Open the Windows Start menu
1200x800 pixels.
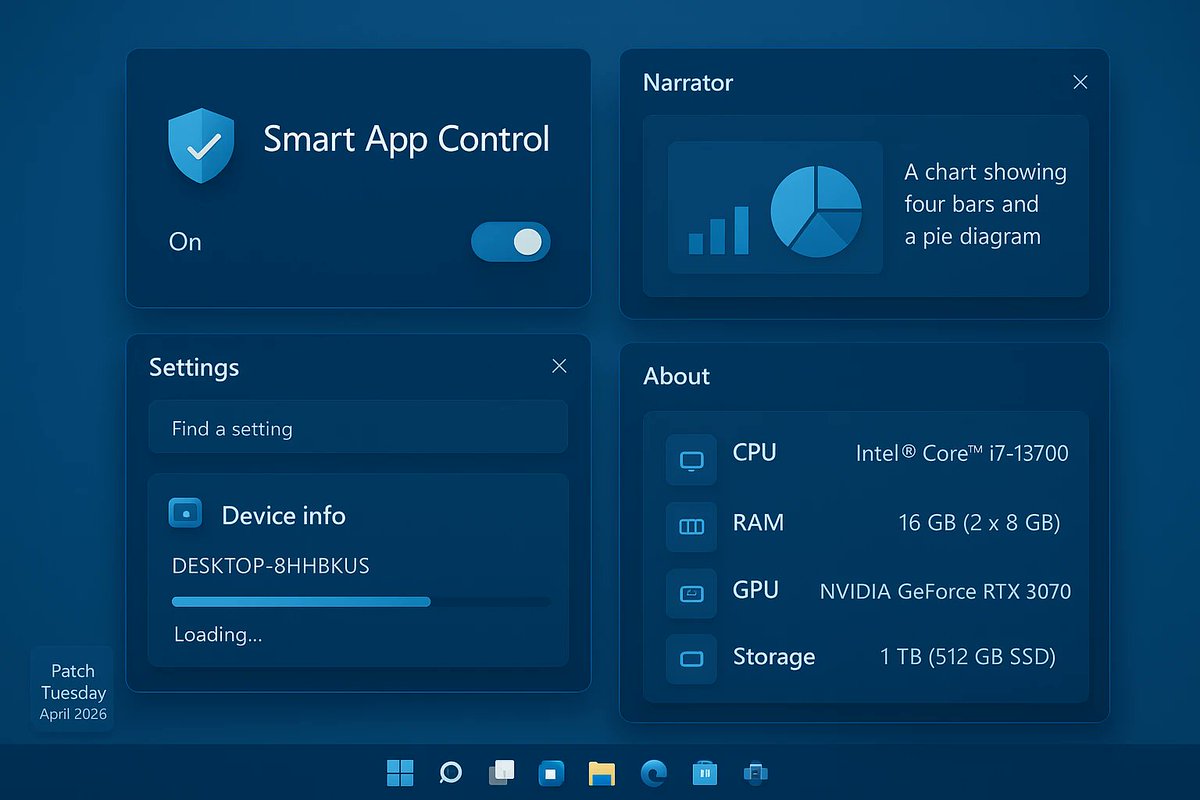pyautogui.click(x=400, y=772)
